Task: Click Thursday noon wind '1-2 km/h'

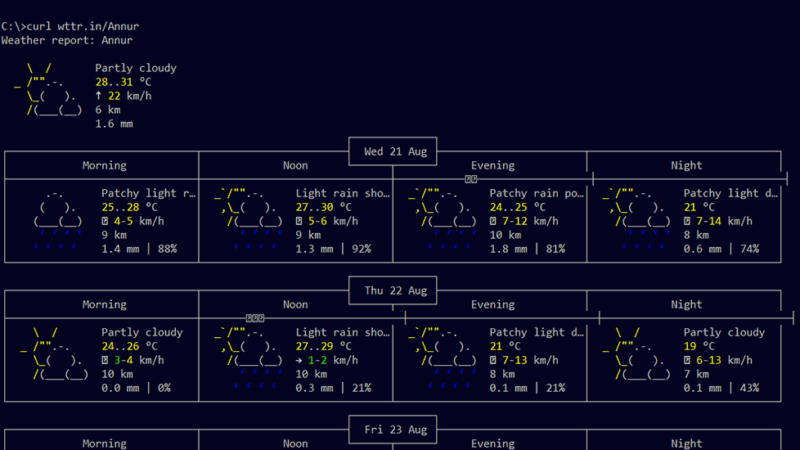Action: point(333,360)
